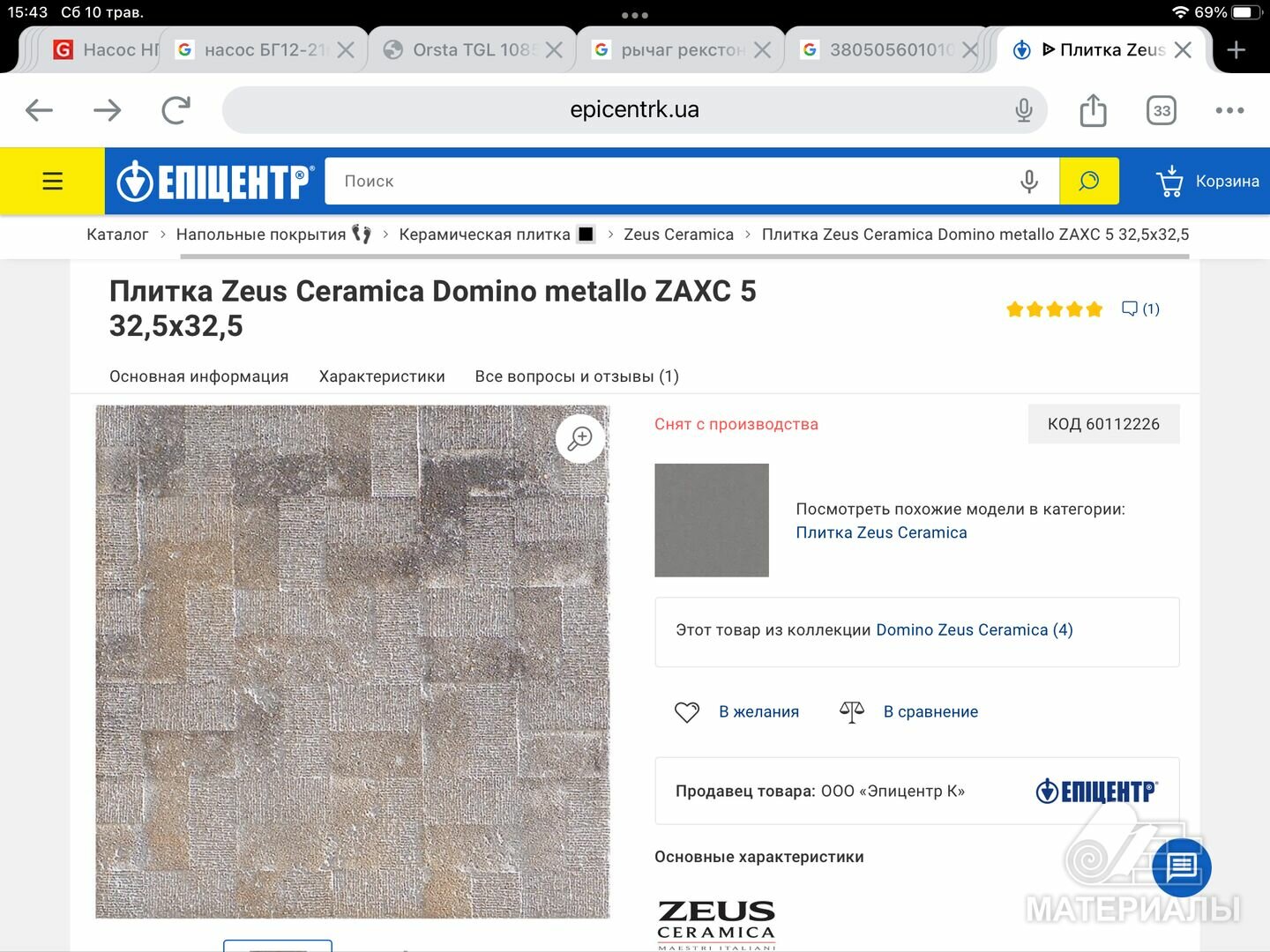Open the browser tab count switcher

tap(1162, 110)
